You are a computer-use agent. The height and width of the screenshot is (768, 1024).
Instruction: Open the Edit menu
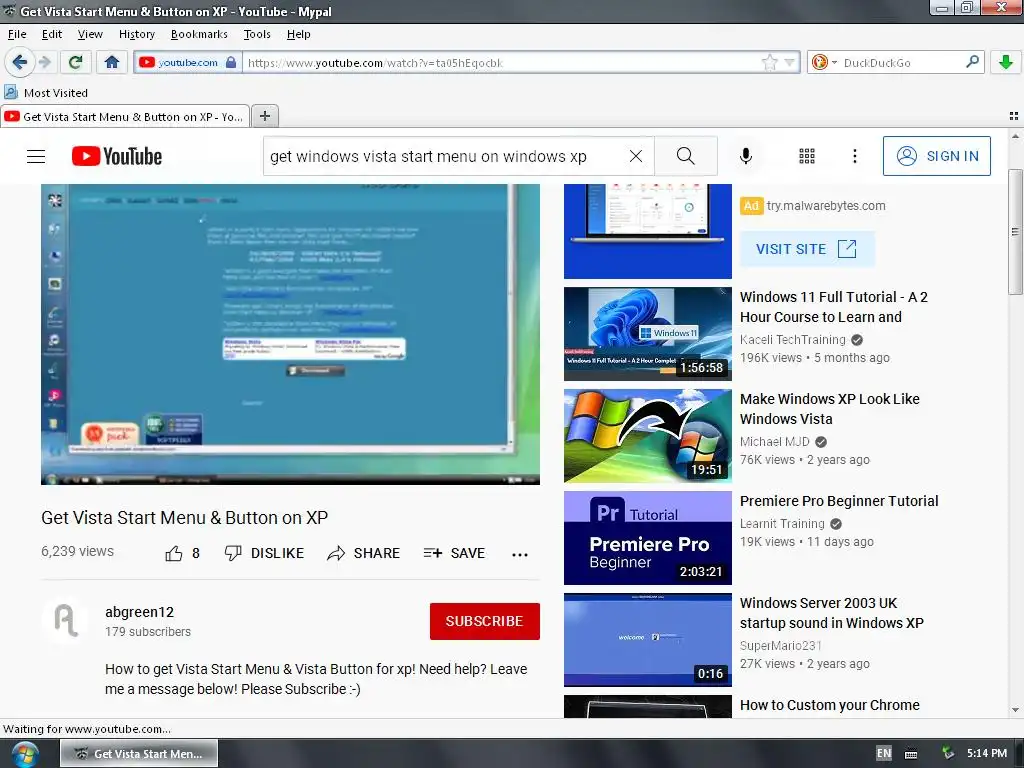[52, 34]
